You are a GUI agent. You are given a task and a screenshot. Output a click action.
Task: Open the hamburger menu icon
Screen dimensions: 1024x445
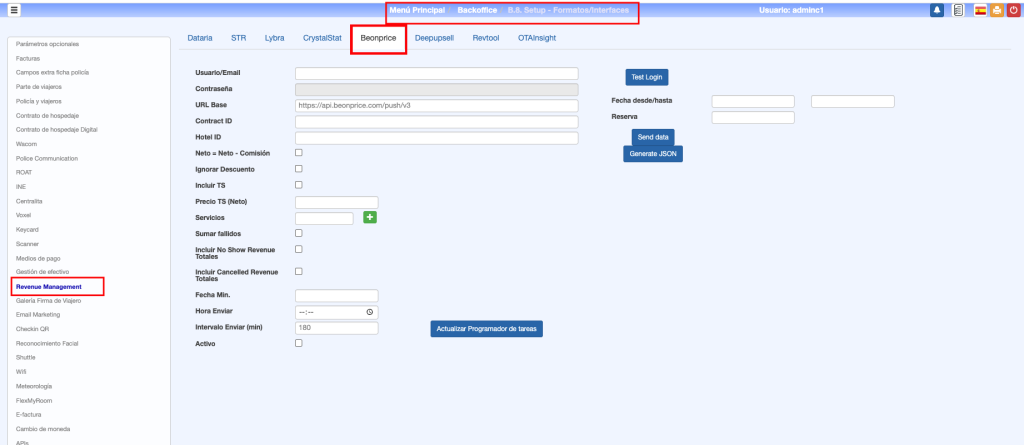click(14, 9)
